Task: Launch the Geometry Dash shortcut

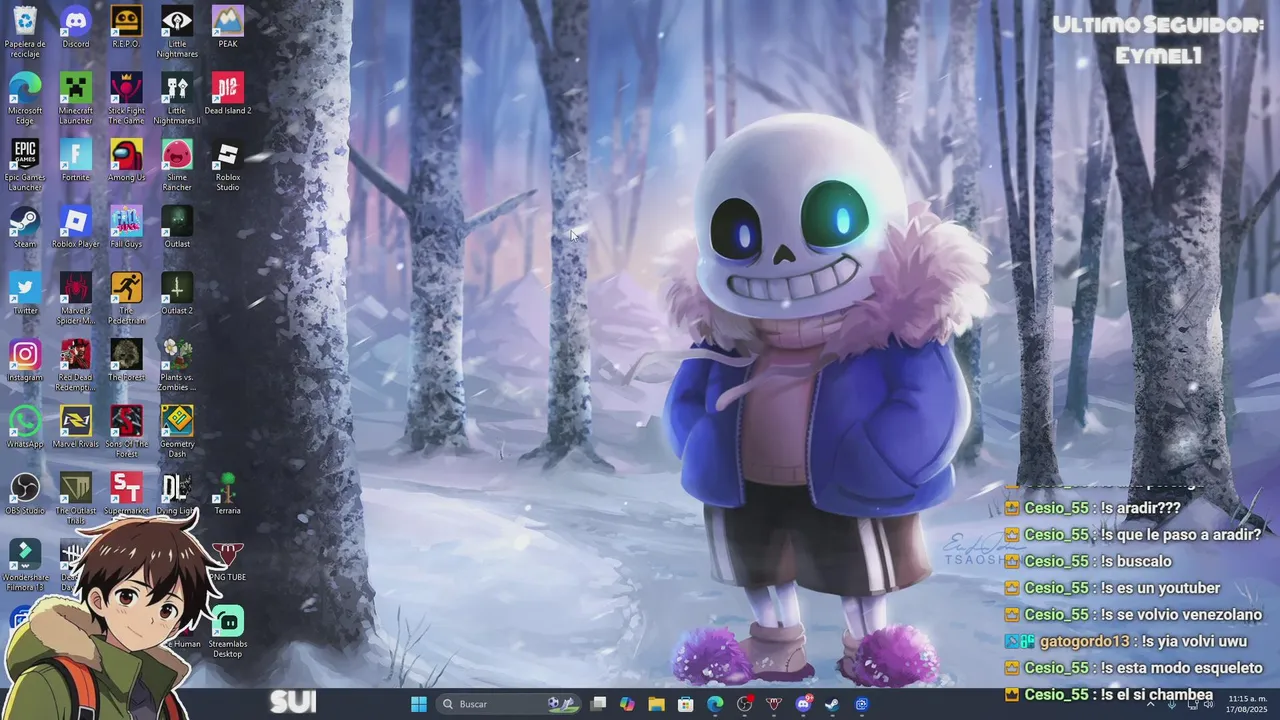Action: pyautogui.click(x=177, y=432)
